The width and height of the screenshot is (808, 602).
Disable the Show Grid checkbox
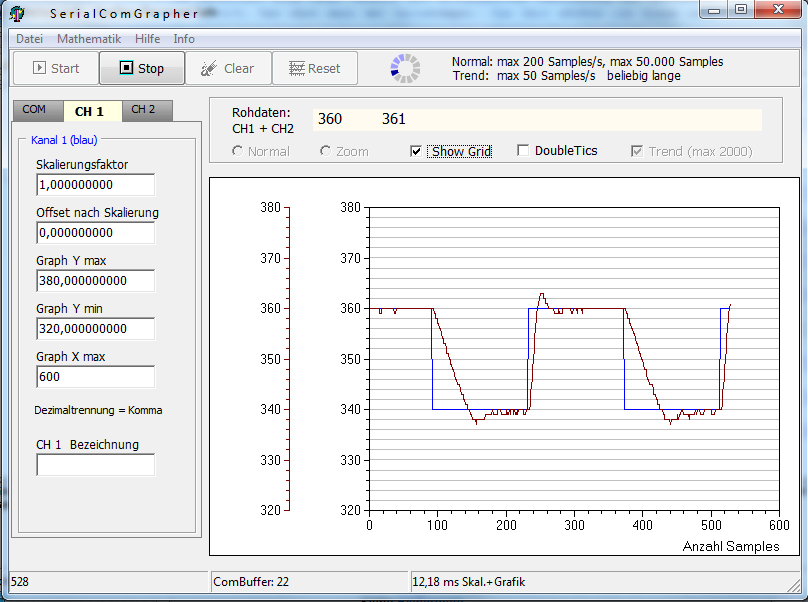pos(417,151)
